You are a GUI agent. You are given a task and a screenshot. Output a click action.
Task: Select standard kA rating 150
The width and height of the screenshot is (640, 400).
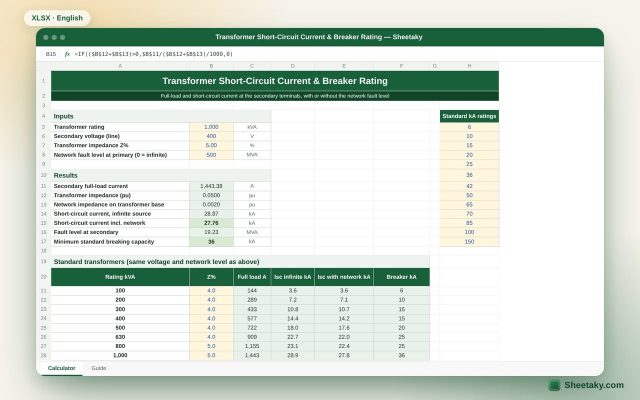click(469, 242)
